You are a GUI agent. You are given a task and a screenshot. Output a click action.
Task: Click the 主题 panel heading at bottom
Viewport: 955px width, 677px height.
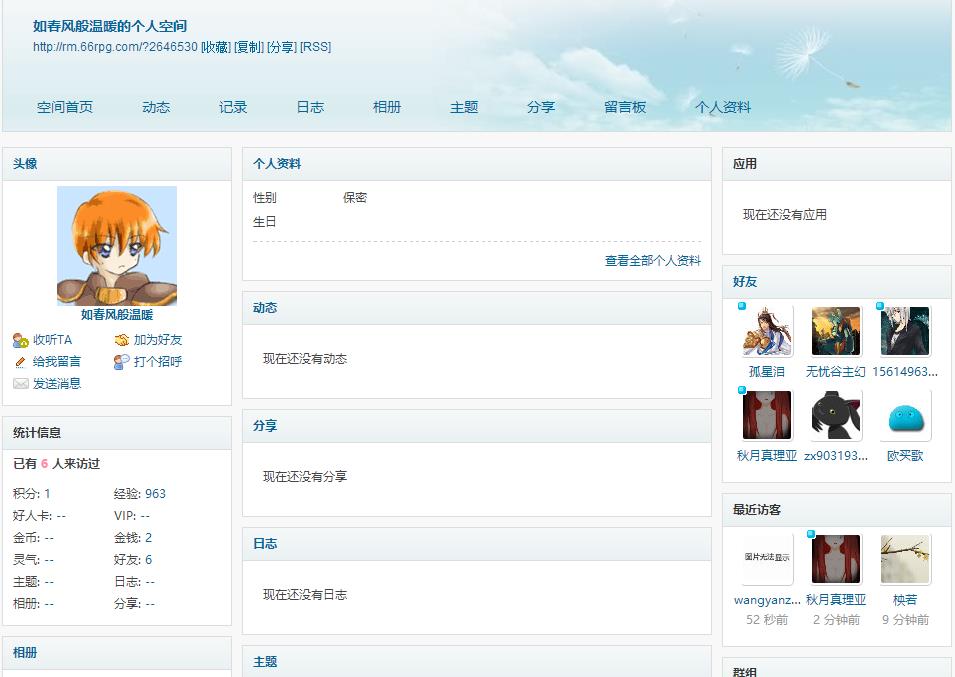pos(265,662)
